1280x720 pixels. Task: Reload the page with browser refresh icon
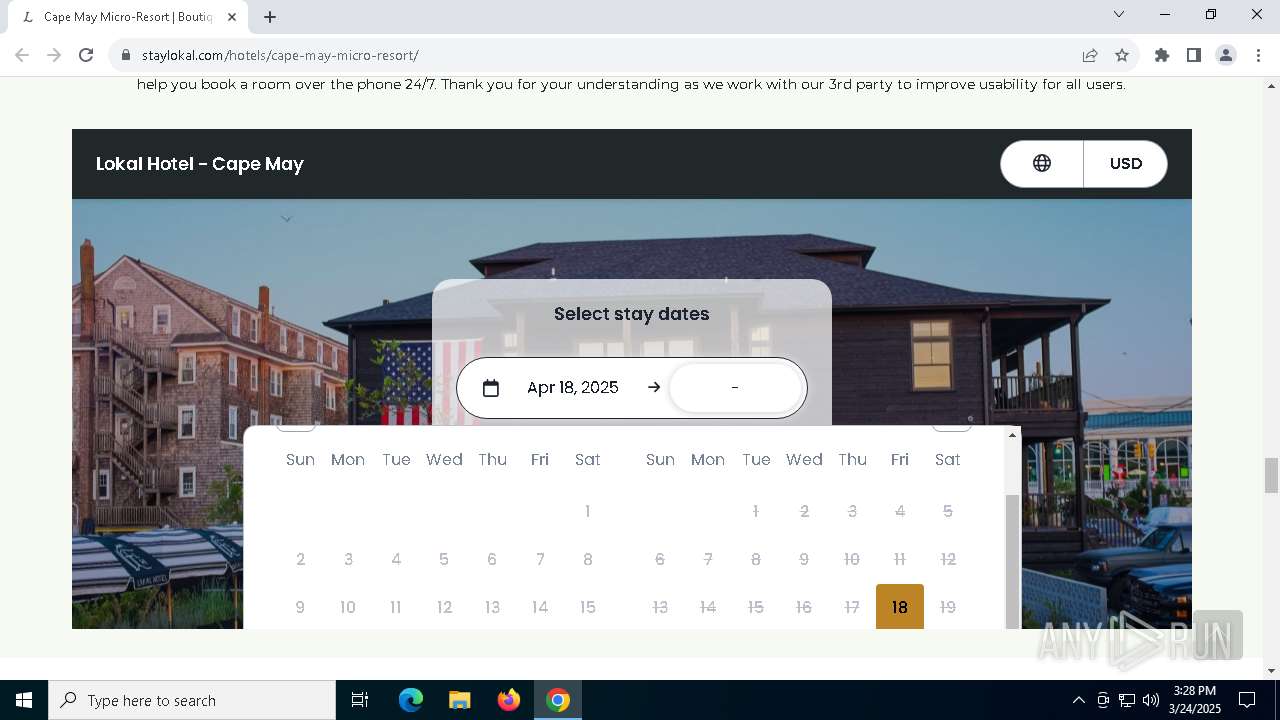(x=86, y=55)
